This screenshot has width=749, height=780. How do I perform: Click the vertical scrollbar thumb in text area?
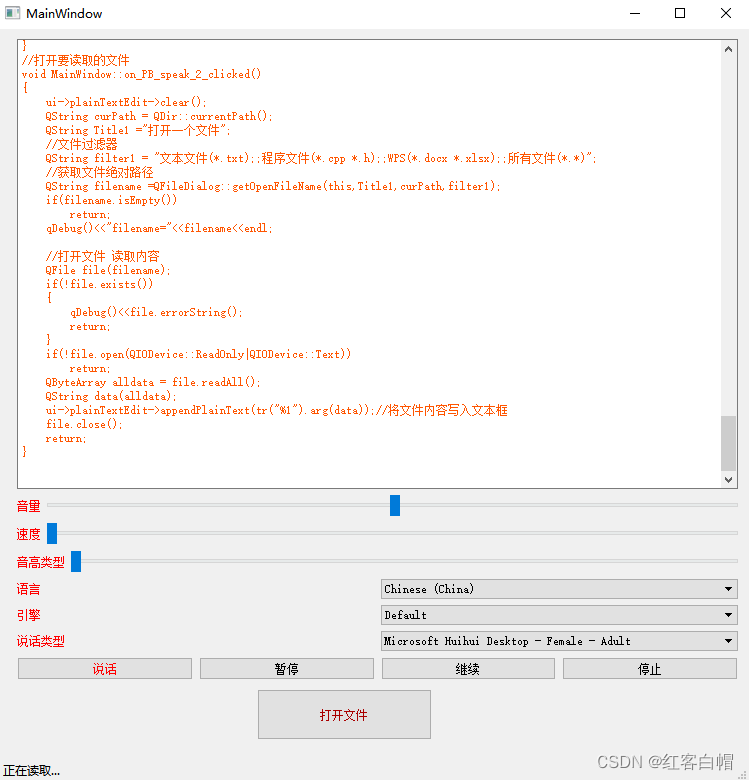pyautogui.click(x=728, y=443)
